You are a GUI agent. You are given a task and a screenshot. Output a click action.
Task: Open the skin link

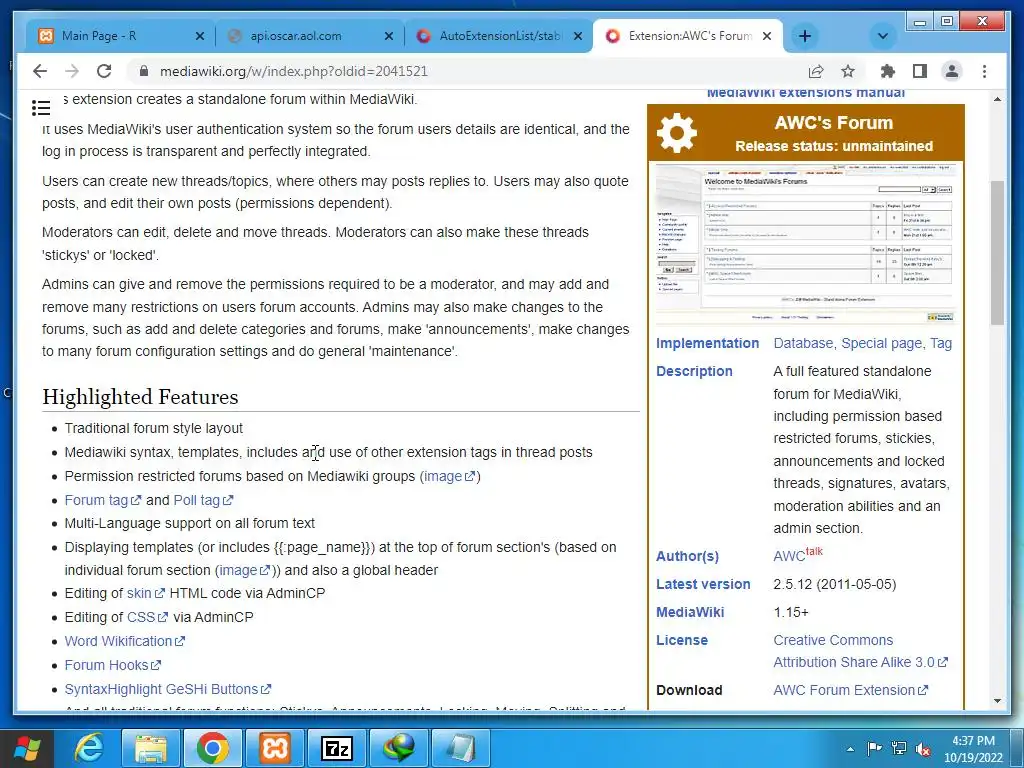(x=146, y=594)
